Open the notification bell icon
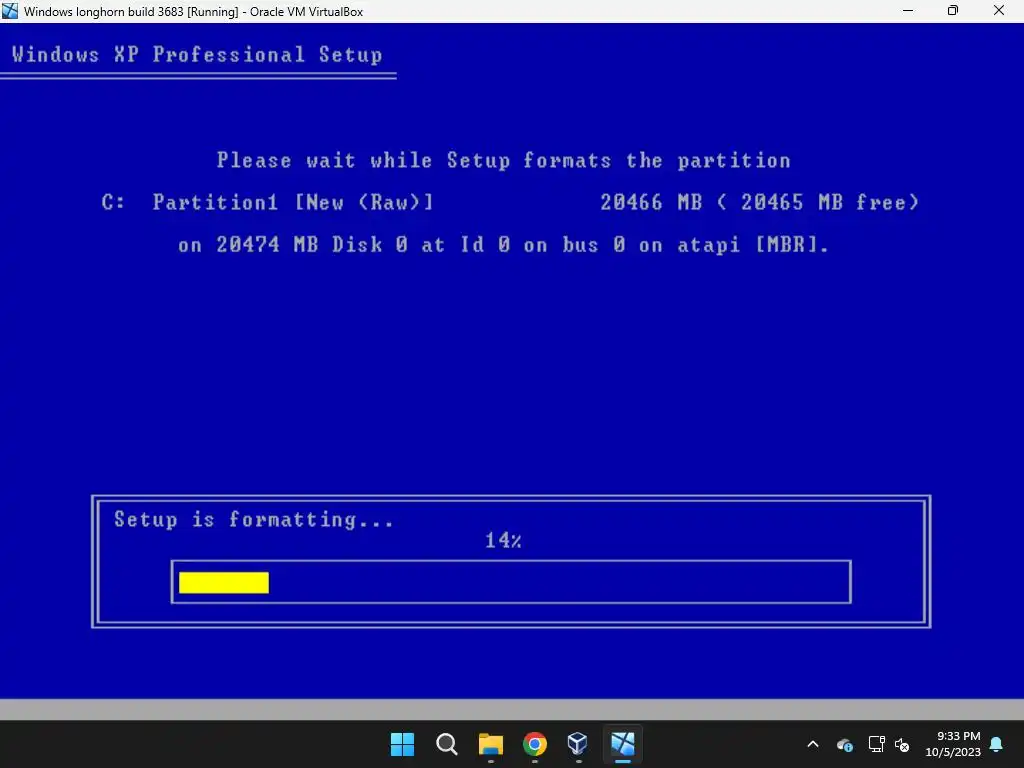Image resolution: width=1024 pixels, height=768 pixels. tap(997, 744)
